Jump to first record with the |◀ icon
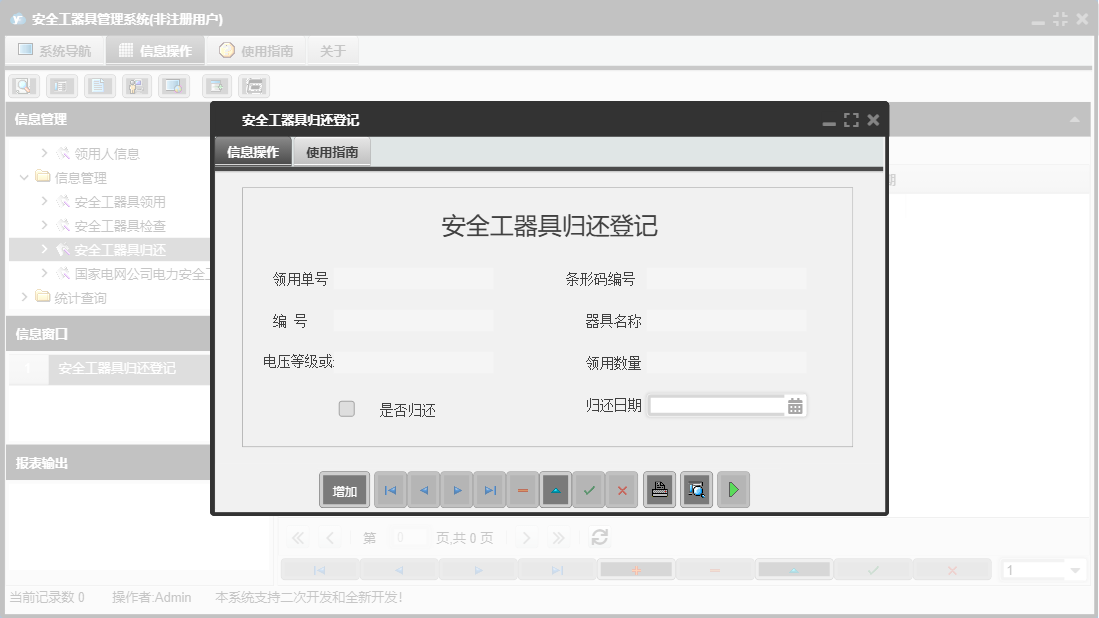 pos(390,489)
